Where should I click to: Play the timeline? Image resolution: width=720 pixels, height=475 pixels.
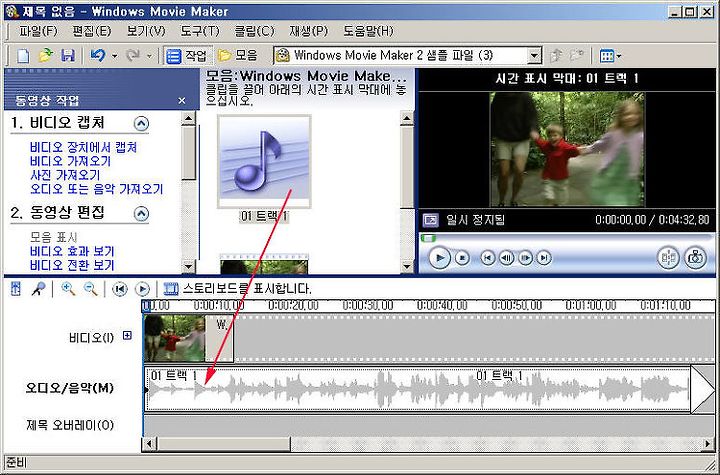click(142, 289)
